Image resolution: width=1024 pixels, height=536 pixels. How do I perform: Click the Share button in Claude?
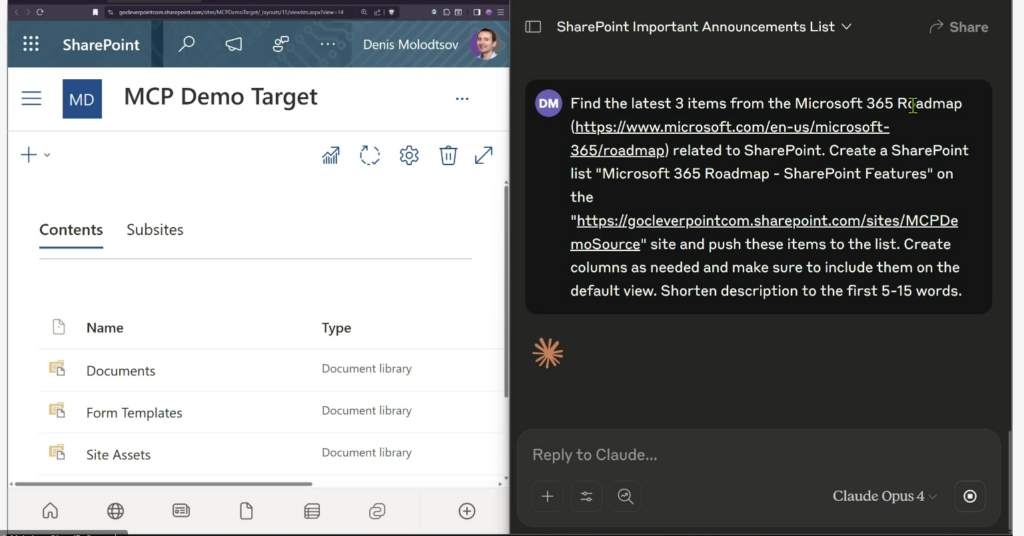click(x=959, y=27)
